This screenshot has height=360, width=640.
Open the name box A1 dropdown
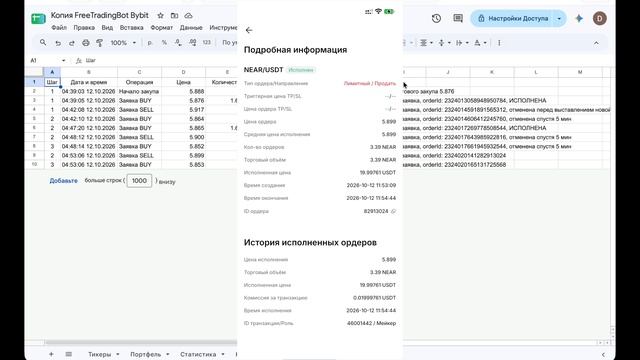[63, 60]
